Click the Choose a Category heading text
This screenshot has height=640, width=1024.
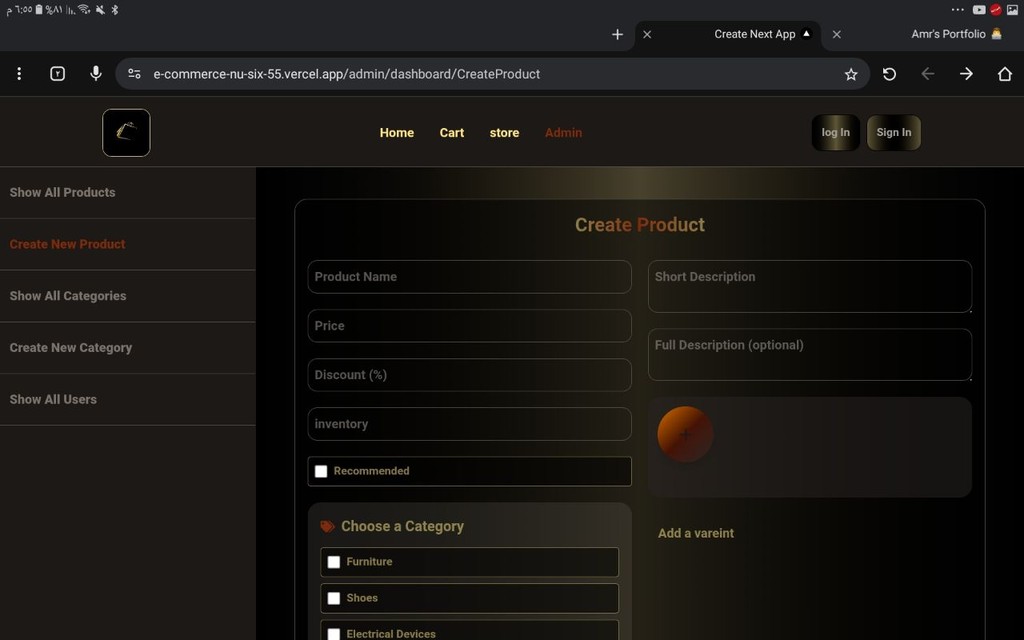[402, 526]
